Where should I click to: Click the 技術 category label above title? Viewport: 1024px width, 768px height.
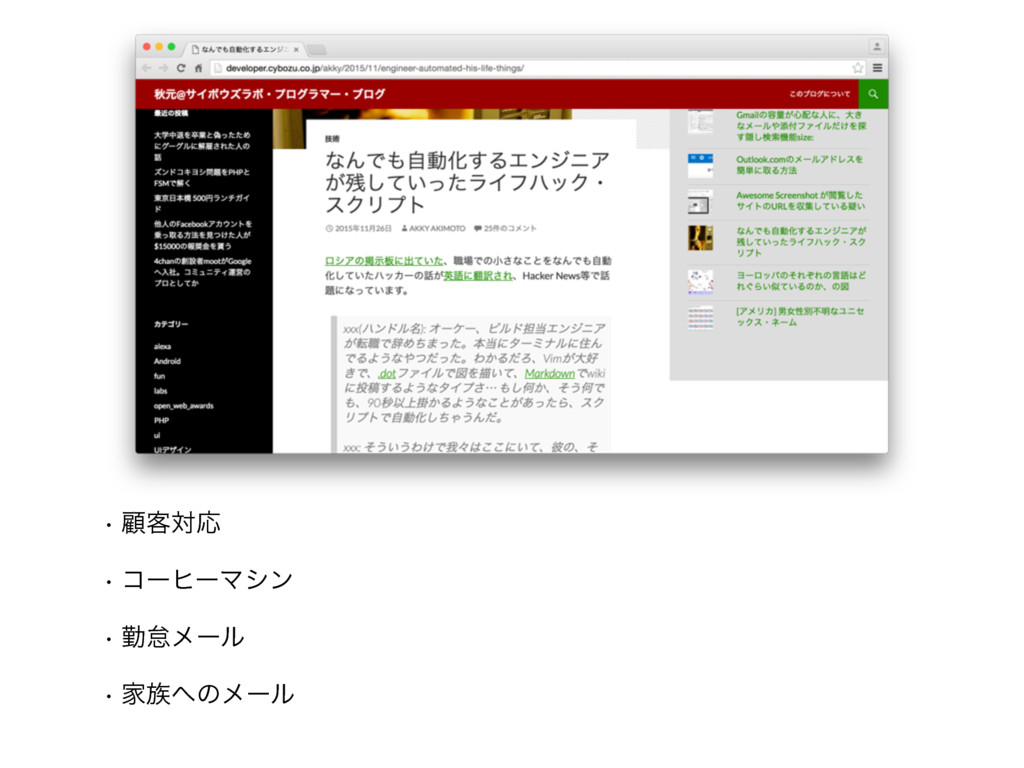(332, 139)
